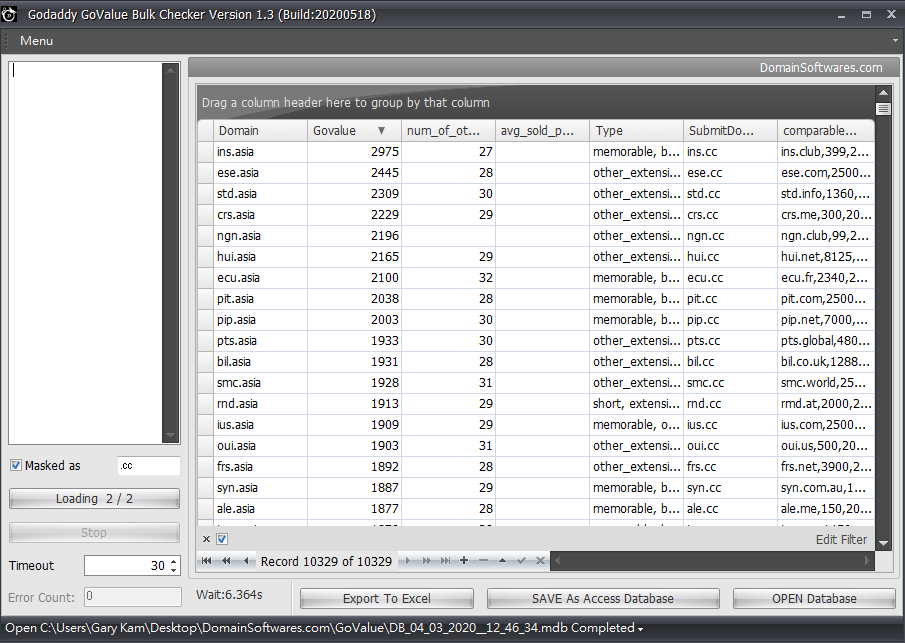Close the GoValue Bulk Checker window
This screenshot has width=905, height=643.
[x=891, y=15]
